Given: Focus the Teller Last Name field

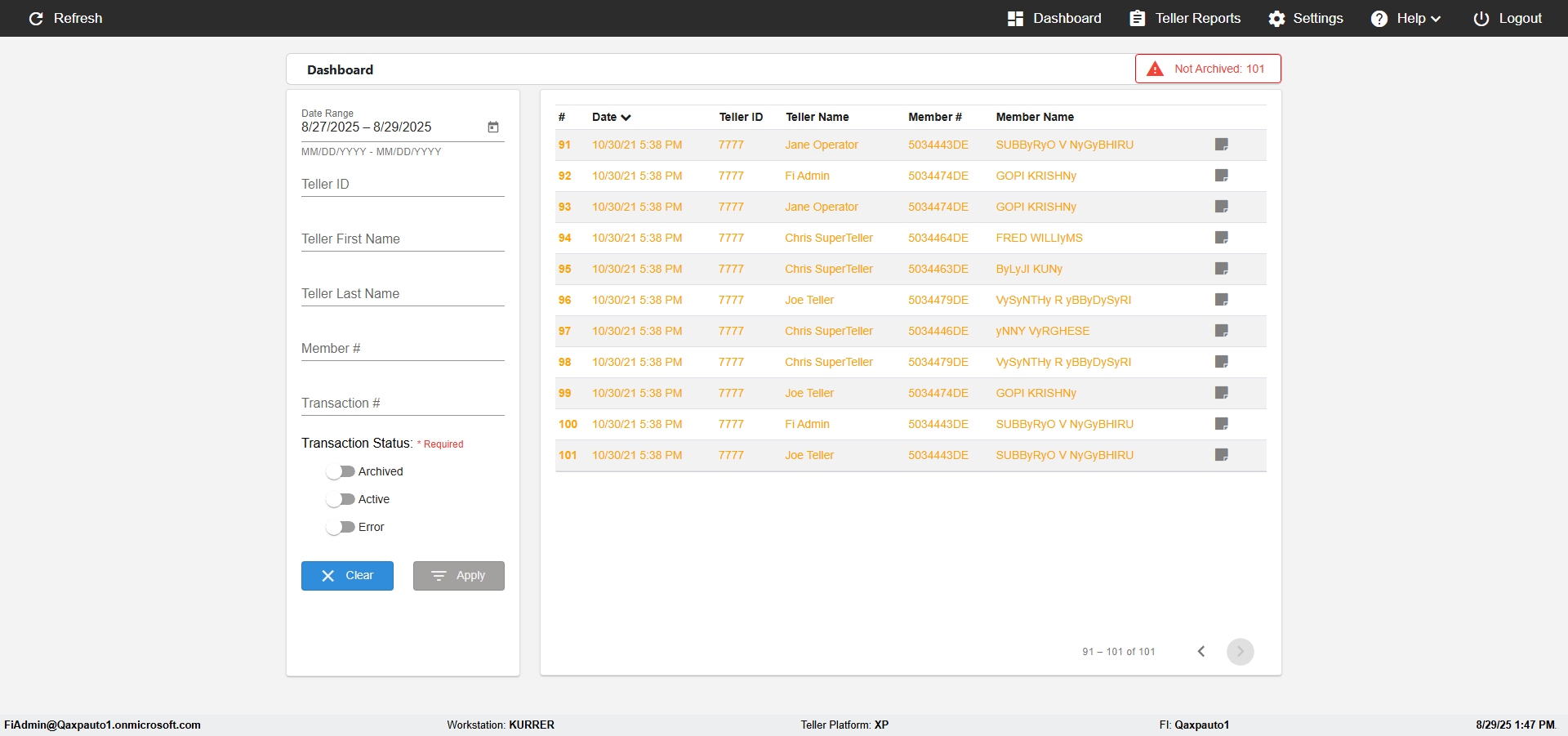Looking at the screenshot, I should point(403,294).
